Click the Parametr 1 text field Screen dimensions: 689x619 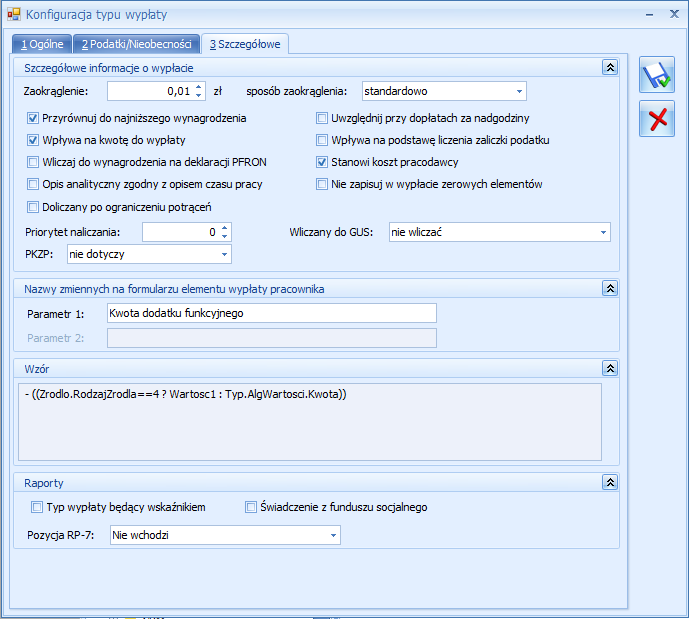point(272,313)
